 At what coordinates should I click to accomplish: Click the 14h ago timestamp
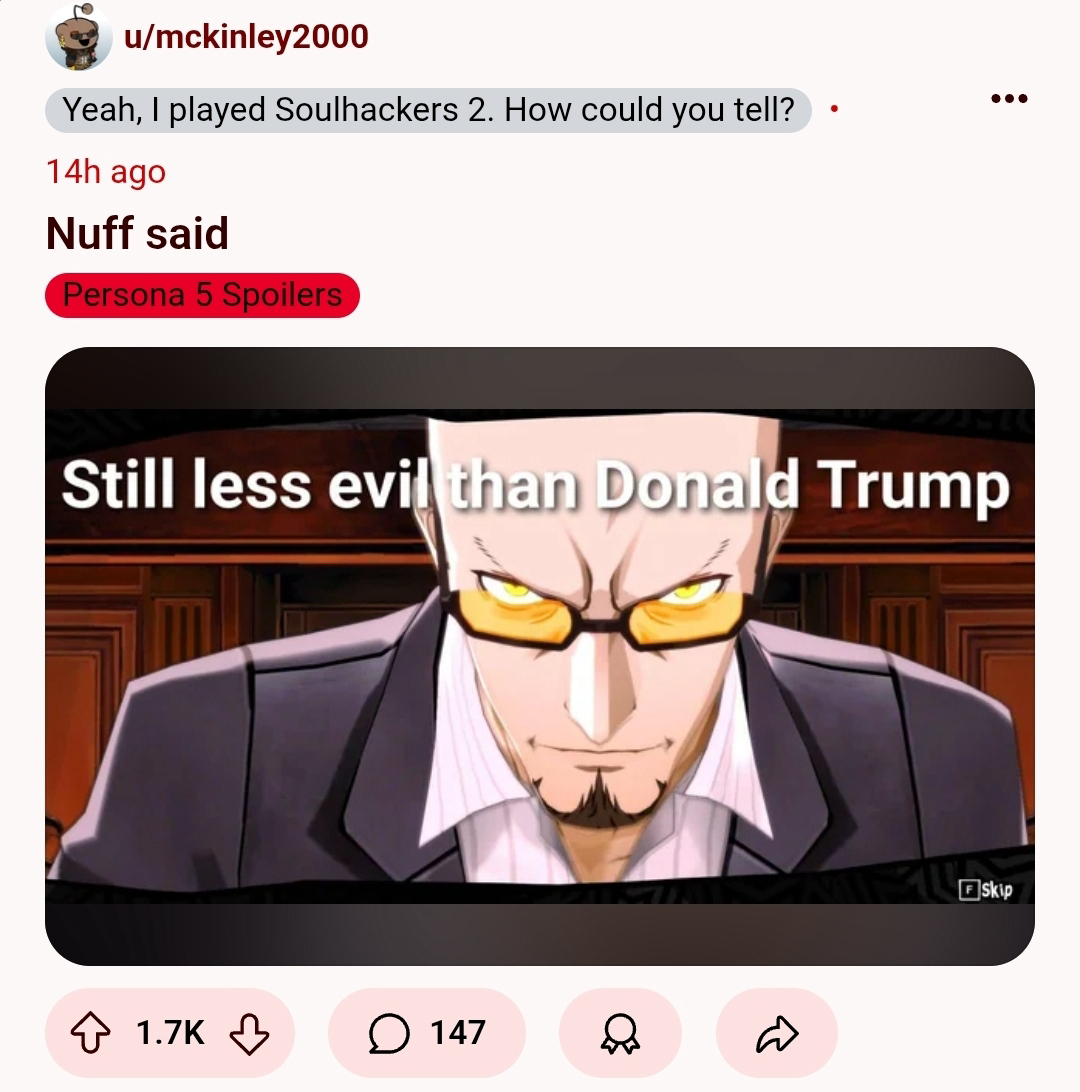point(106,172)
